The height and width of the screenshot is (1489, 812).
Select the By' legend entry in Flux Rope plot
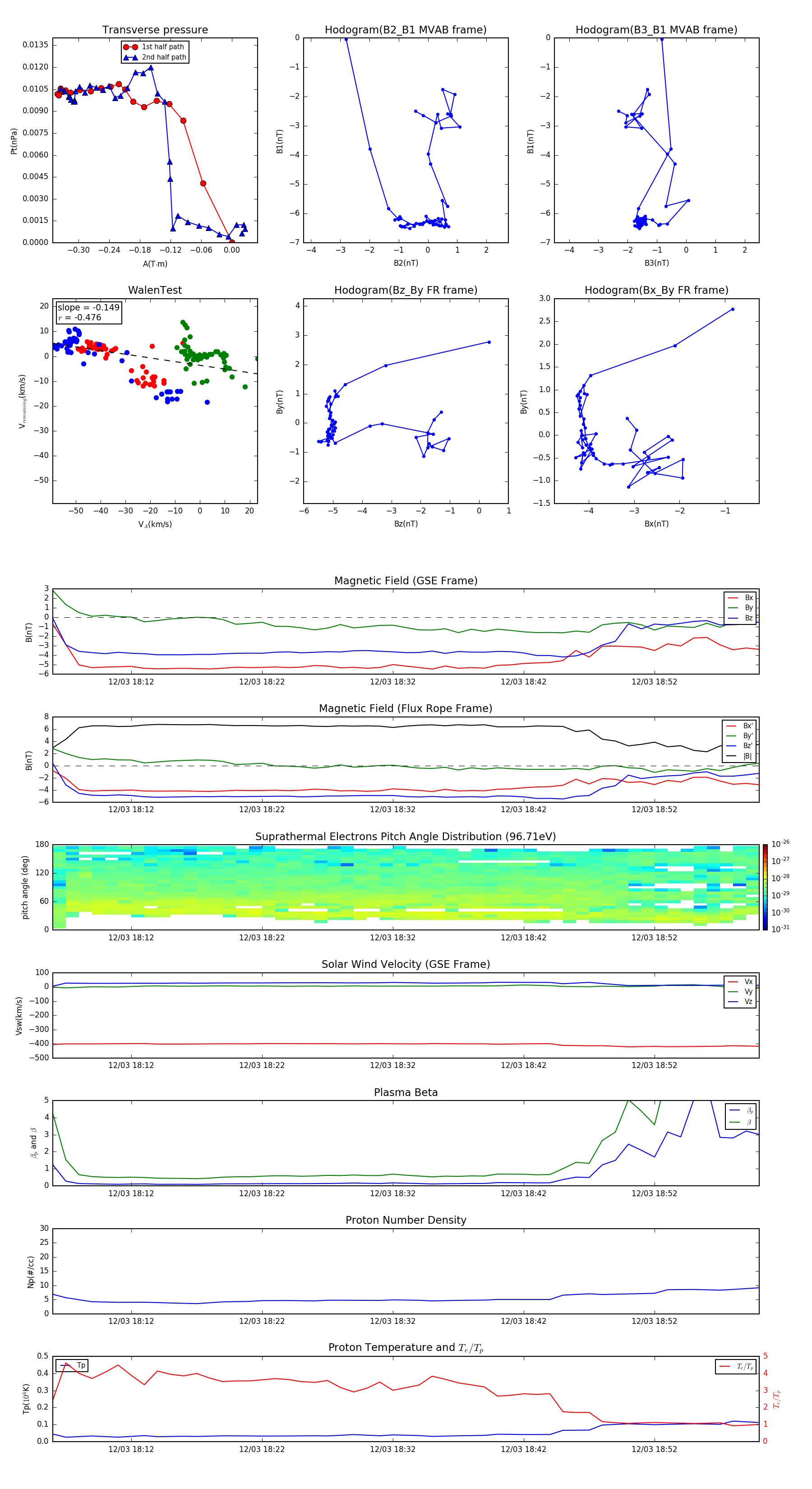coord(739,736)
